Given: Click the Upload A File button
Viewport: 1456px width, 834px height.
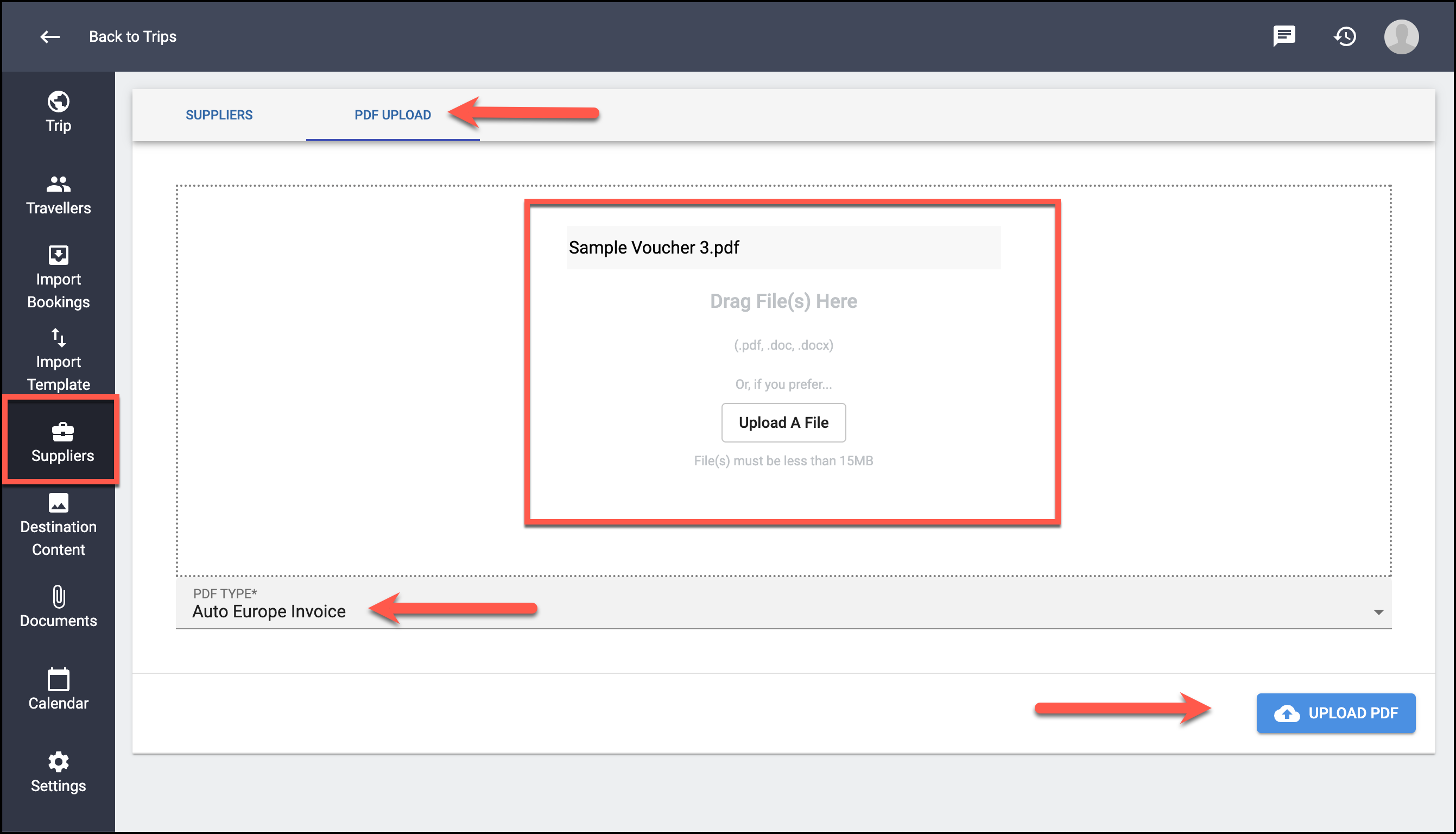Looking at the screenshot, I should [x=783, y=423].
